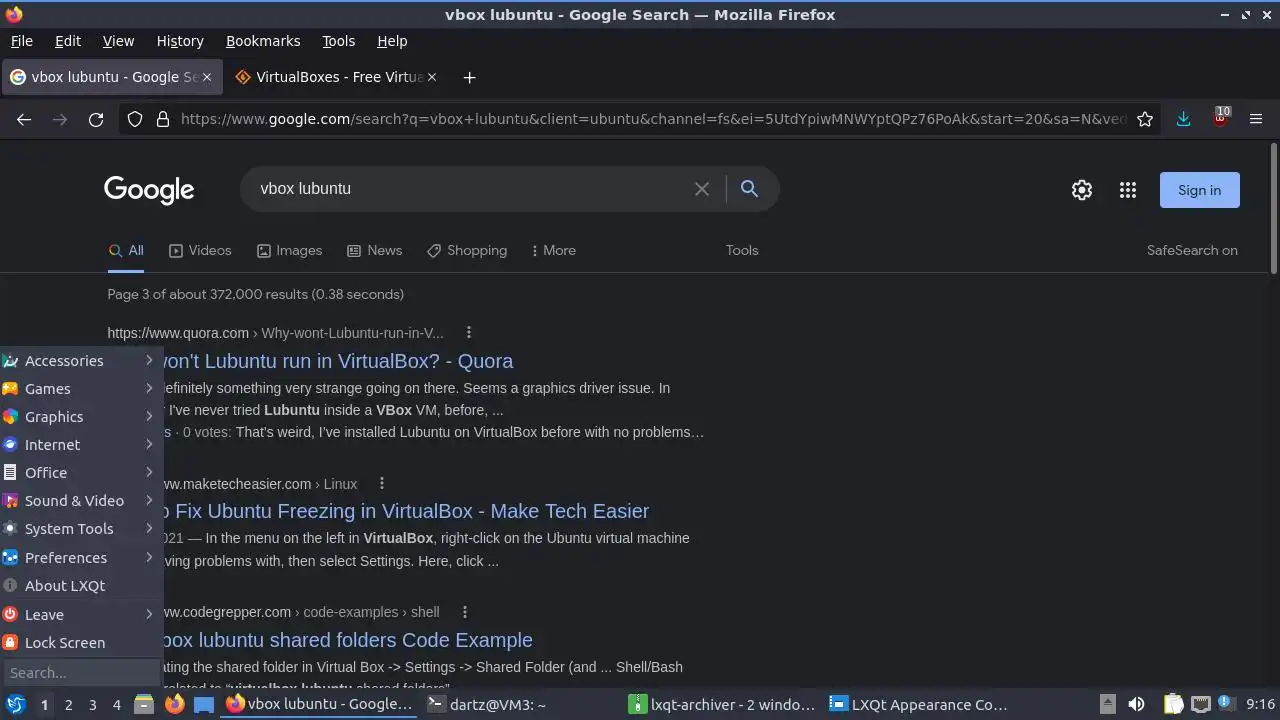Select About LXQt in the start menu
1280x720 pixels.
[80, 586]
